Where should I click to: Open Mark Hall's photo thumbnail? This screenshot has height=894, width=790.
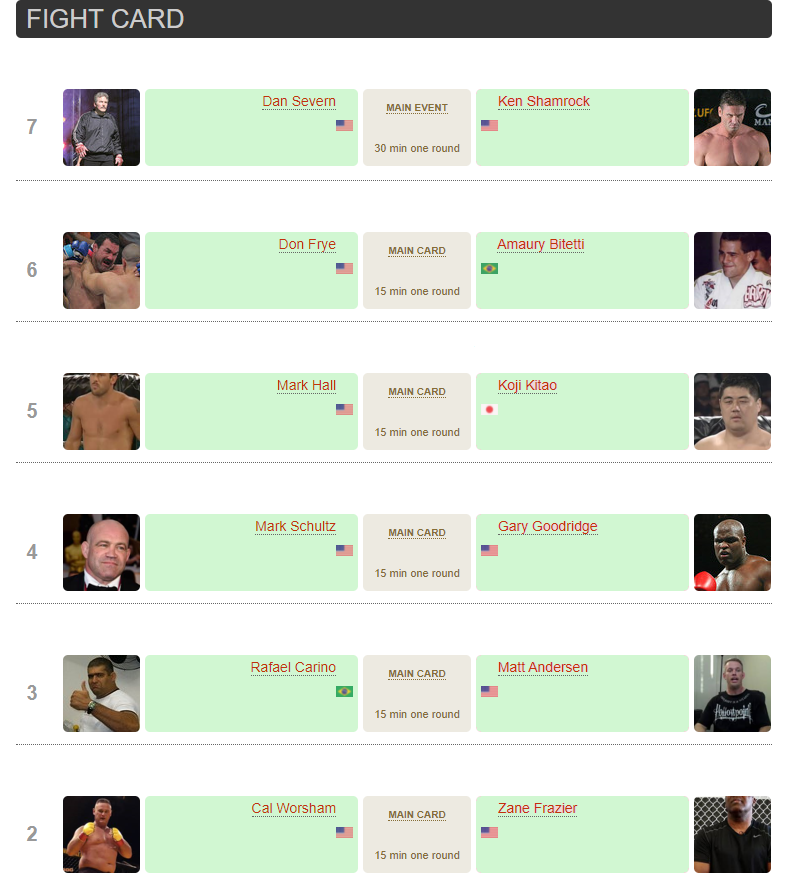pos(101,411)
